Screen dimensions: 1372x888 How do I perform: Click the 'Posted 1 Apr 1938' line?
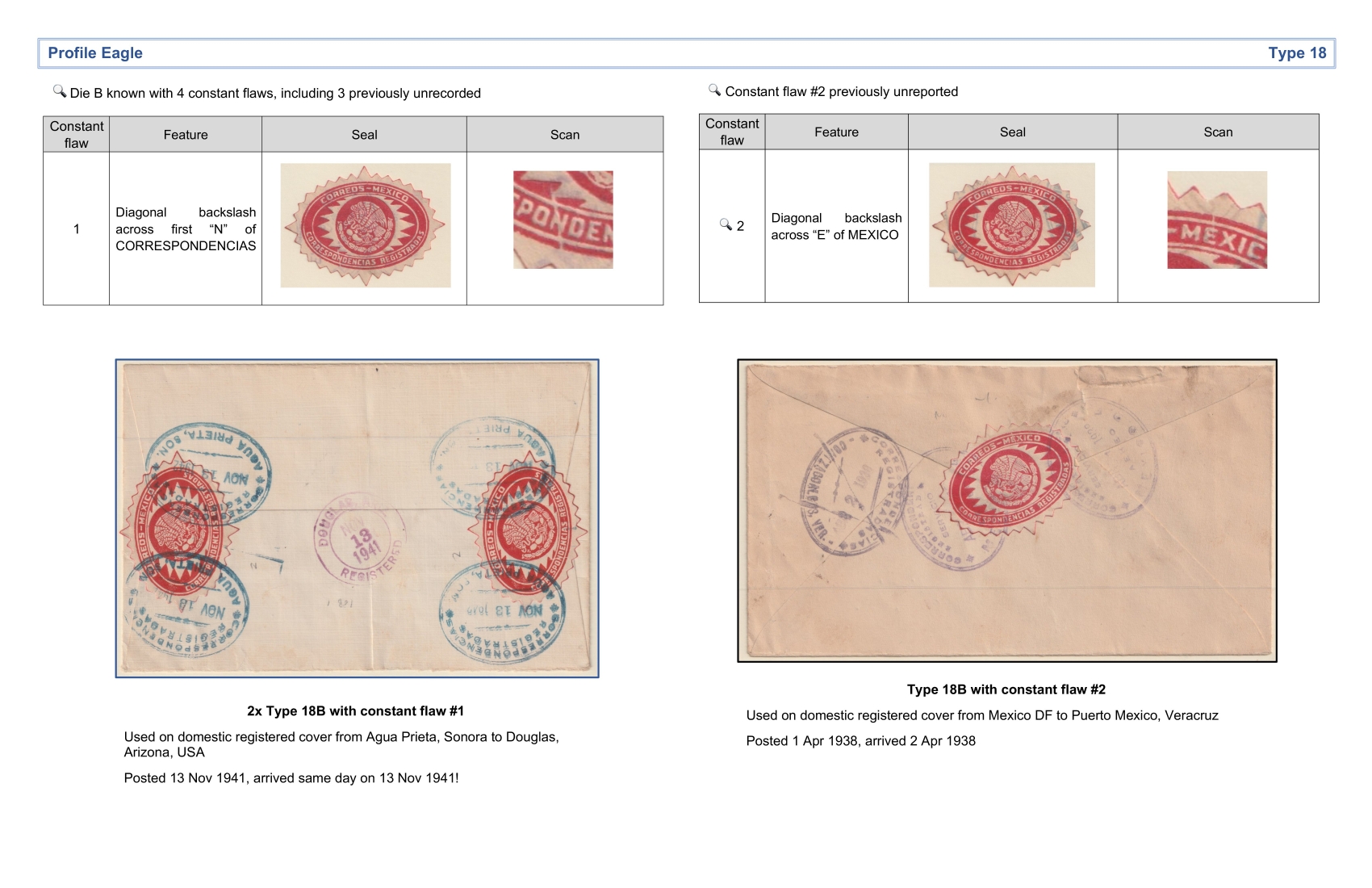(x=860, y=741)
